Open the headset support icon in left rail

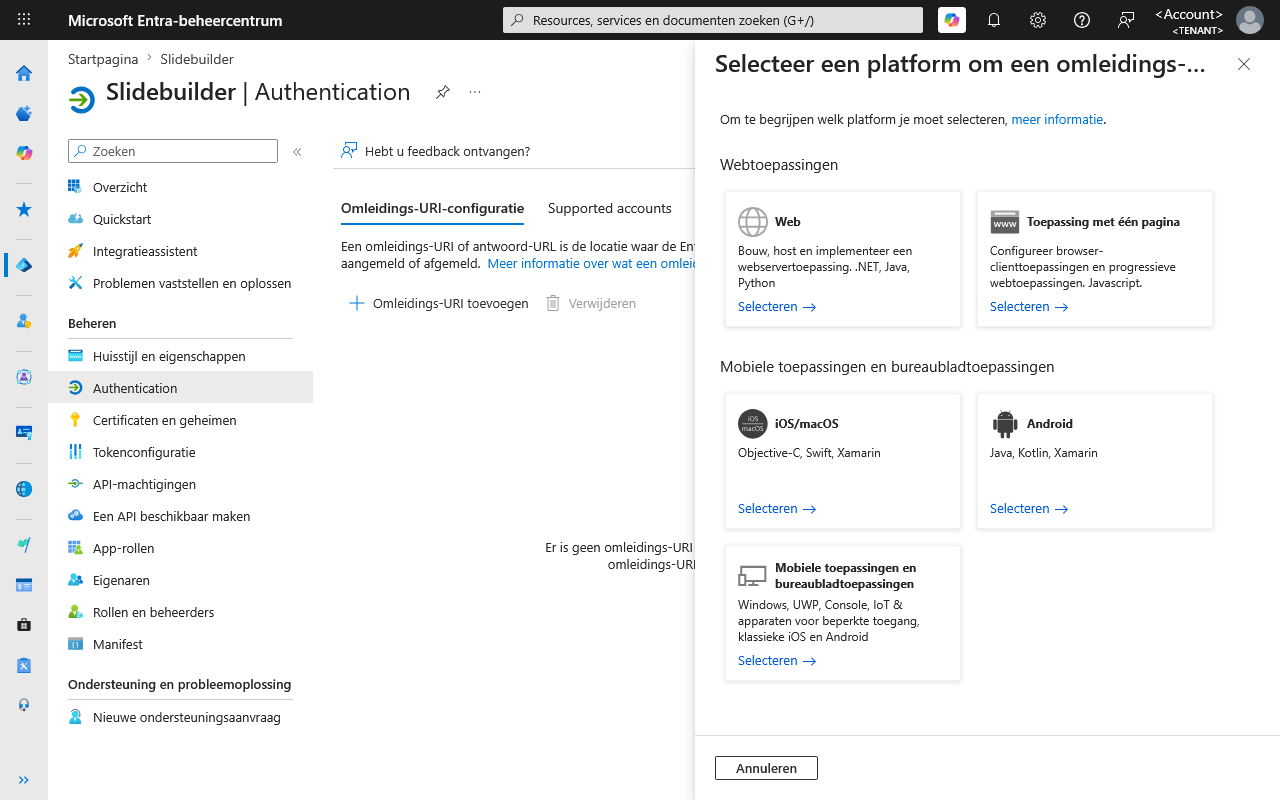[24, 705]
